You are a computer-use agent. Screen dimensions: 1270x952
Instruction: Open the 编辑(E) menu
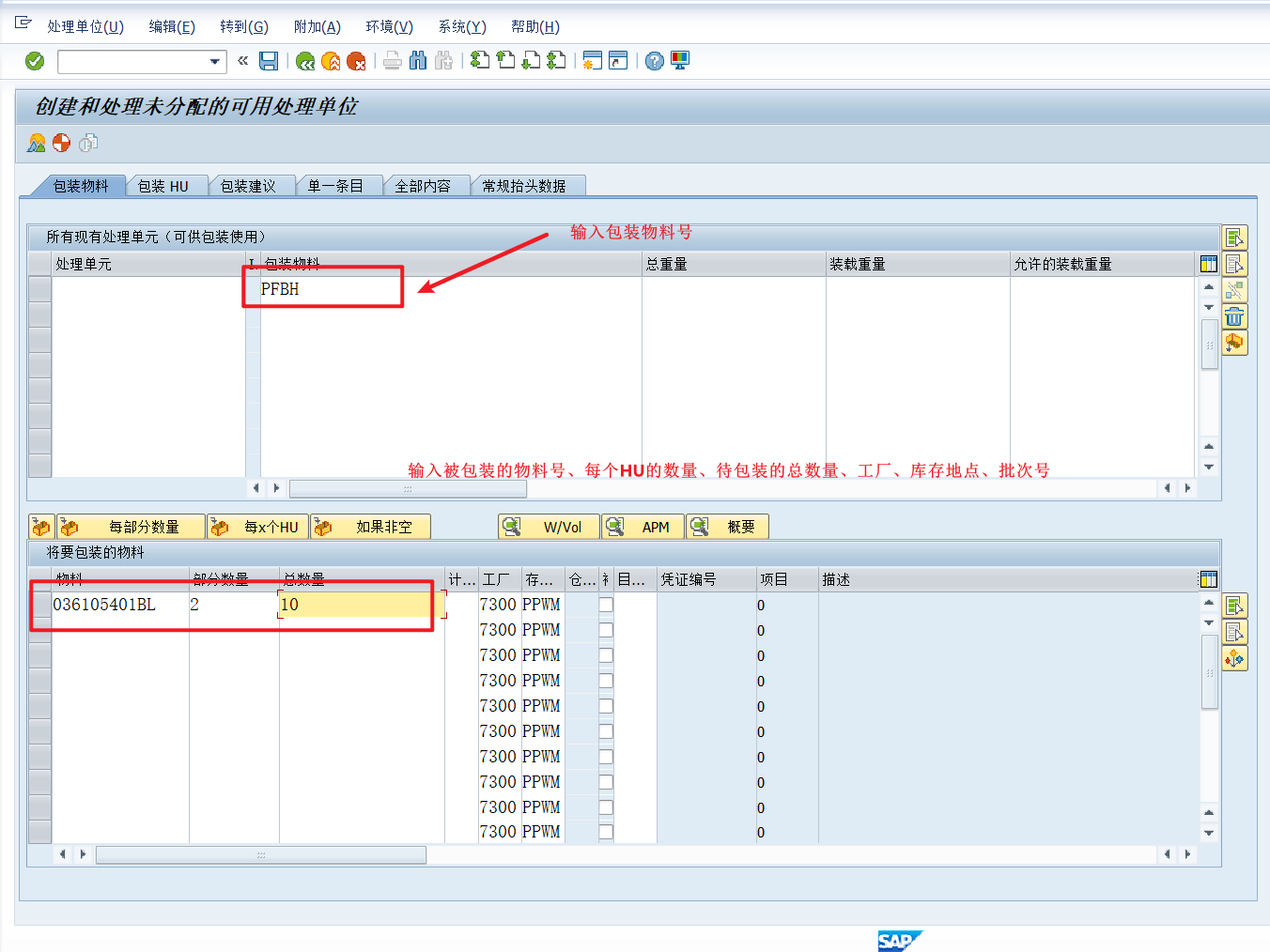click(x=172, y=26)
